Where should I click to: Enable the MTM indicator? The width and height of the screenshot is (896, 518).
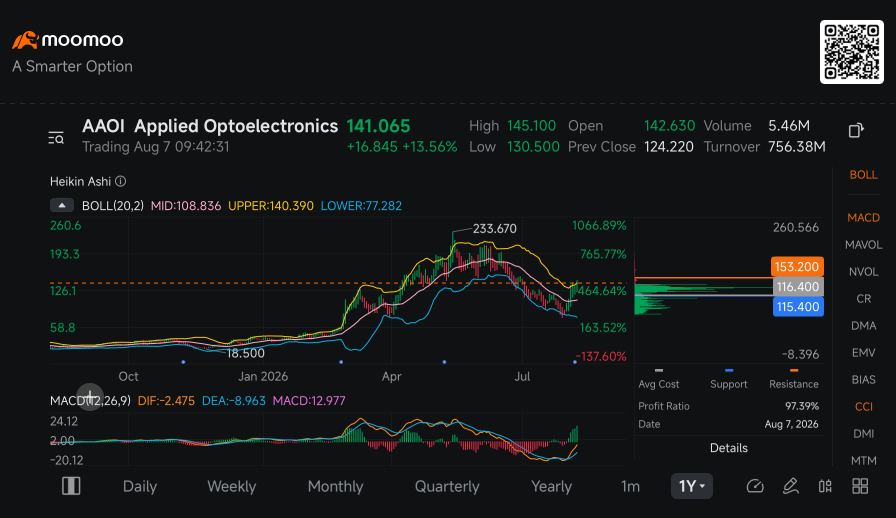863,461
